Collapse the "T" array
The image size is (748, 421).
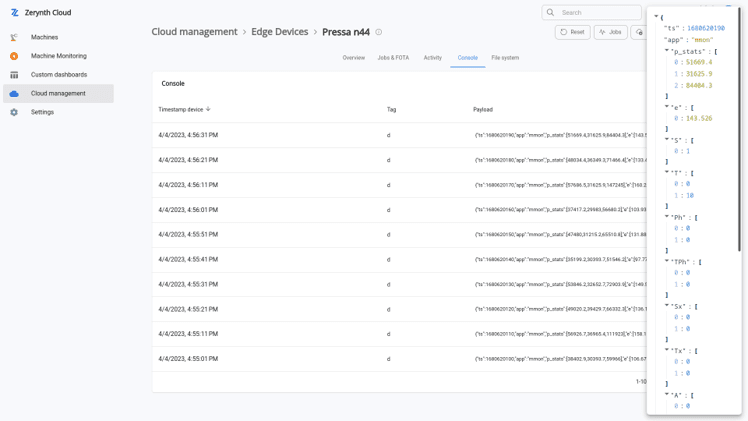pos(667,172)
